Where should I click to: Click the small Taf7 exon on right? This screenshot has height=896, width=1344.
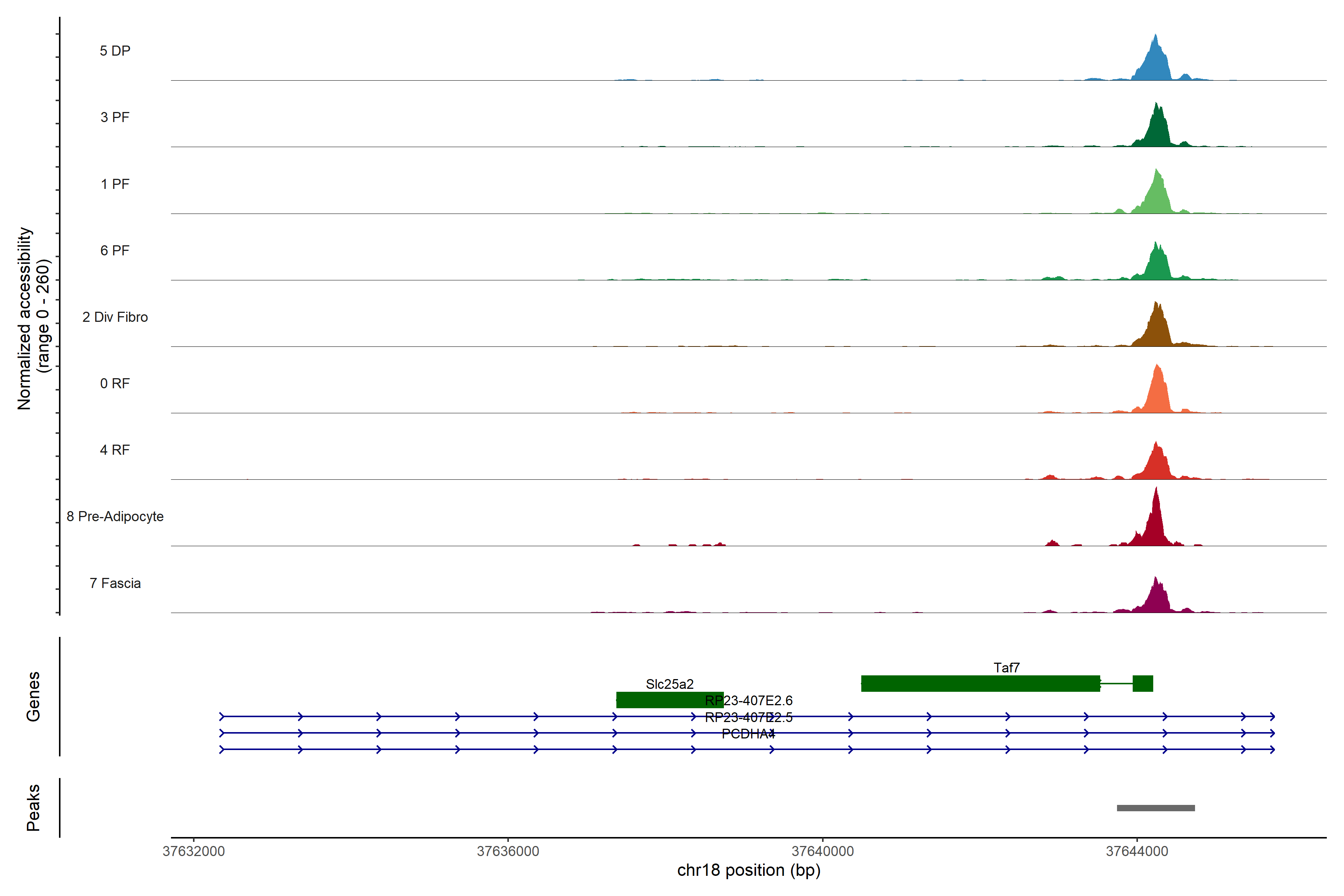[x=1143, y=684]
